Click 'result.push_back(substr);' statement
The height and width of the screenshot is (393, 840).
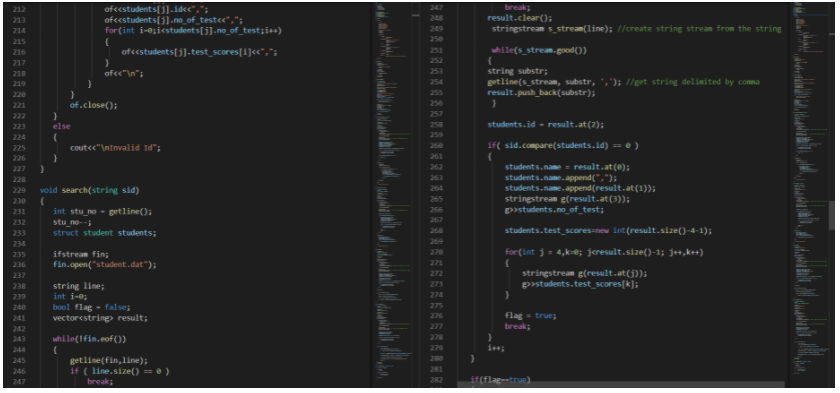click(x=541, y=92)
